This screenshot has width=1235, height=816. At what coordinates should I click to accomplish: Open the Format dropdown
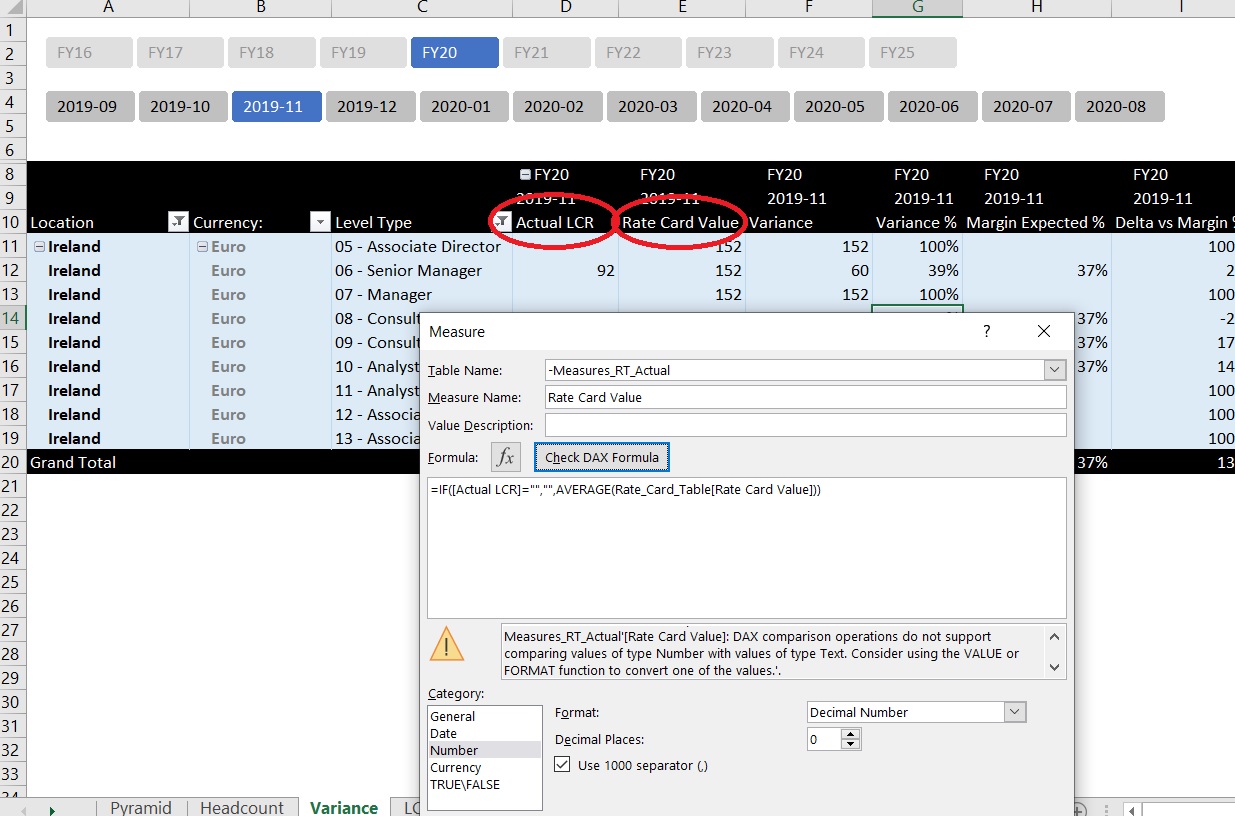1015,712
